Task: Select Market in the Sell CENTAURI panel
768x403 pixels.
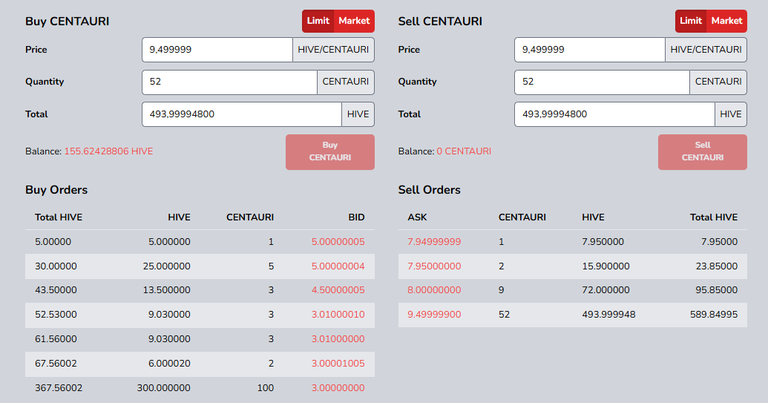Action: click(727, 21)
